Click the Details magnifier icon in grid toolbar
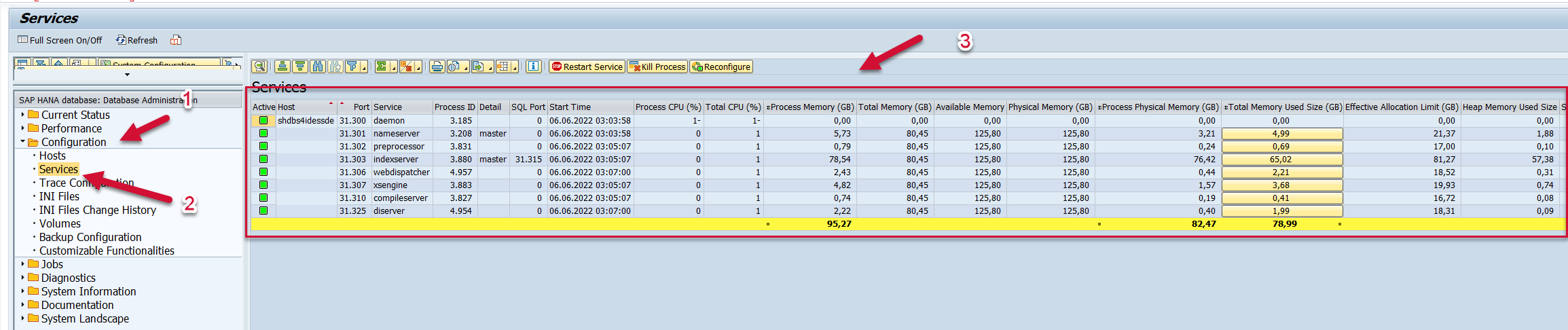This screenshot has width=1568, height=330. pyautogui.click(x=259, y=67)
